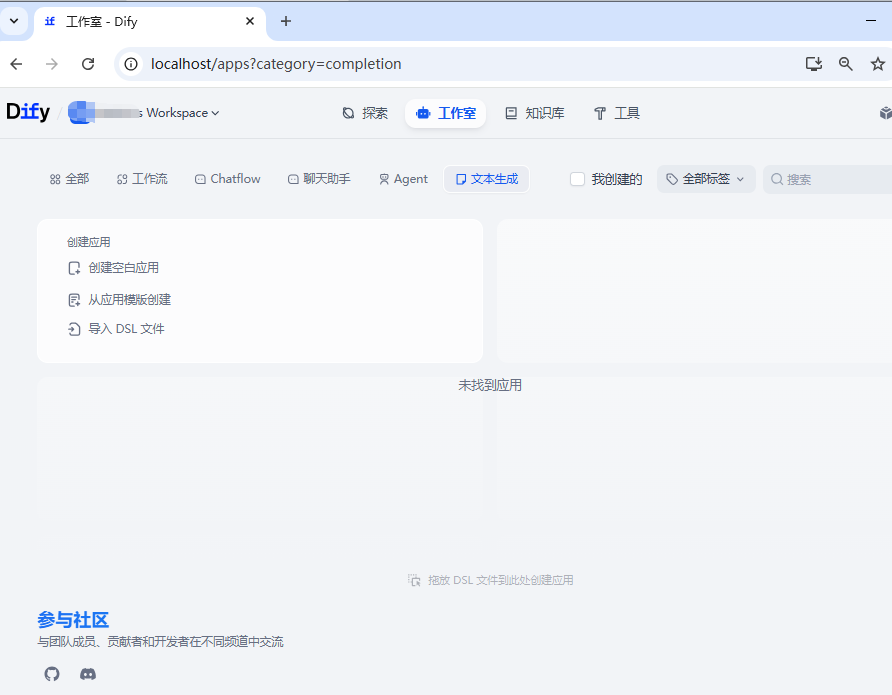
Task: Click 拖放 DSL 文件到此处创建应用 hint text
Action: pos(501,580)
